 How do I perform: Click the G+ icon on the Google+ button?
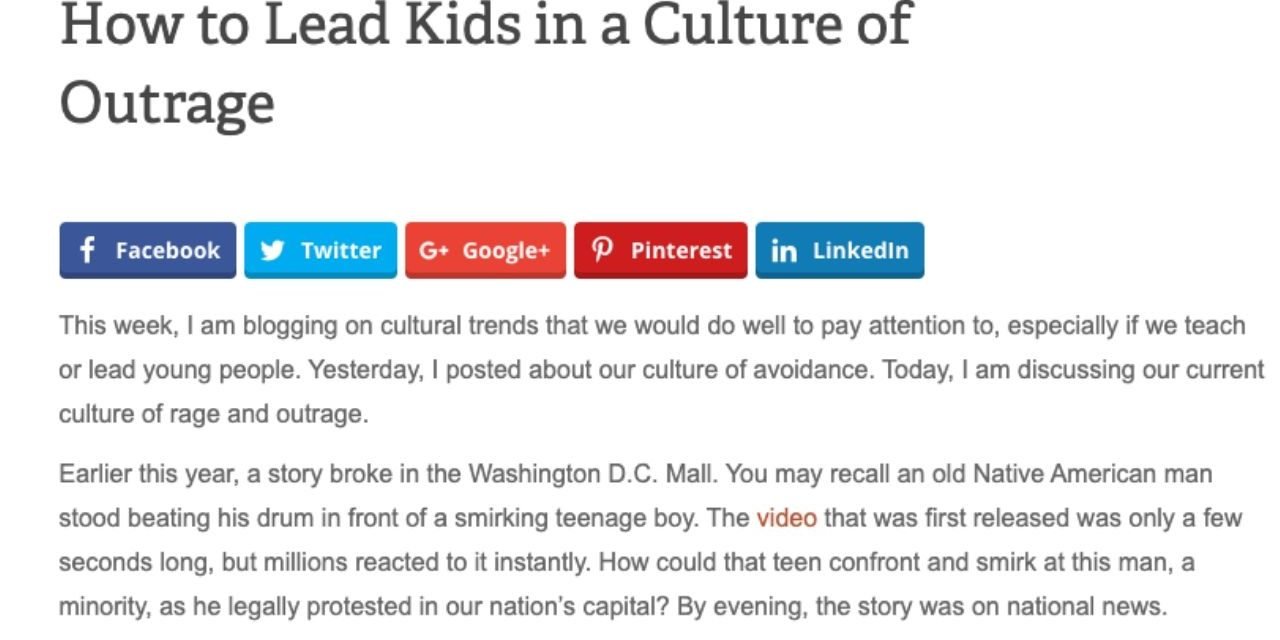point(434,250)
